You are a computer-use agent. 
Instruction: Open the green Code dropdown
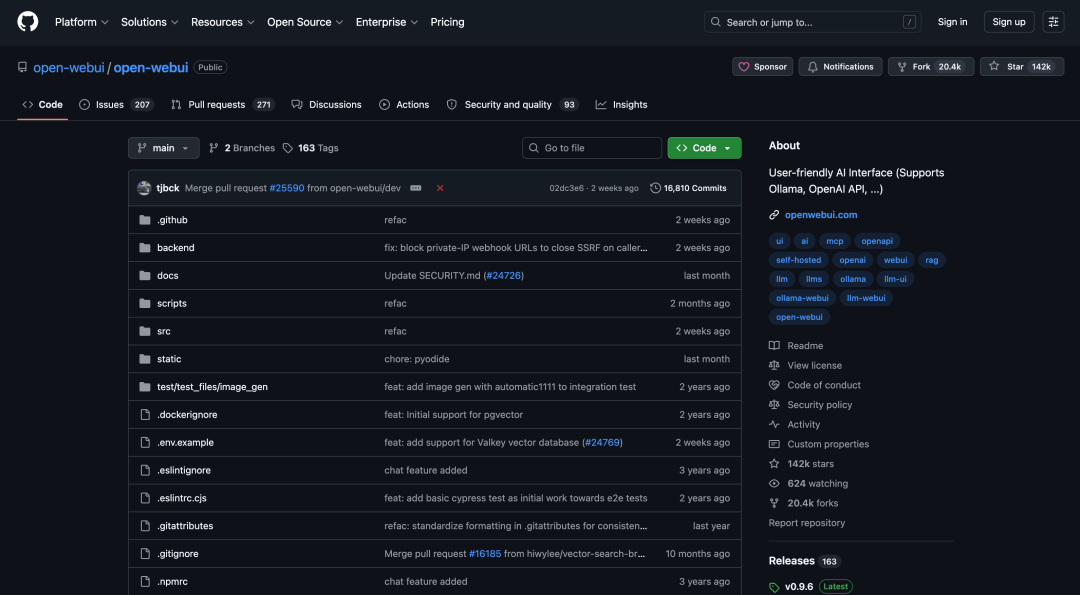tap(705, 148)
